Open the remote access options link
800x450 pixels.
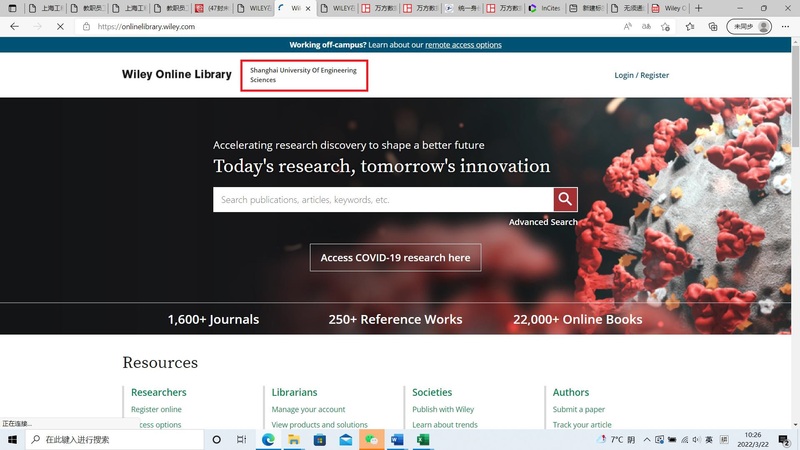pos(463,45)
